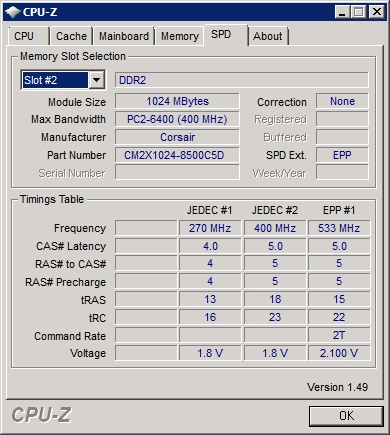This screenshot has height=435, width=390.
Task: Click the 400 MHz JEDEC #2 frequency
Action: [x=275, y=228]
